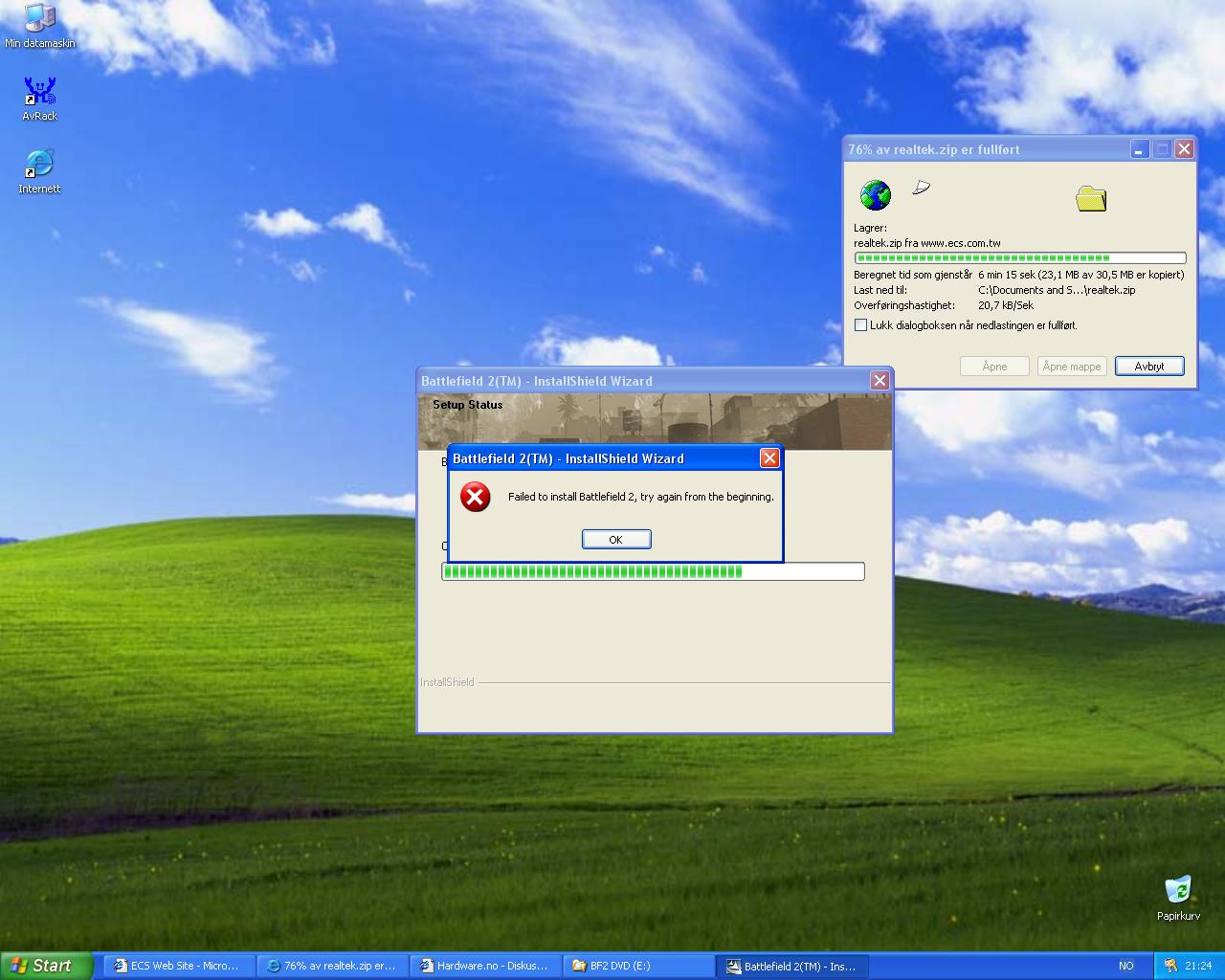Click Avbryt to cancel the realtek.zip download
This screenshot has width=1225, height=980.
pos(1149,367)
